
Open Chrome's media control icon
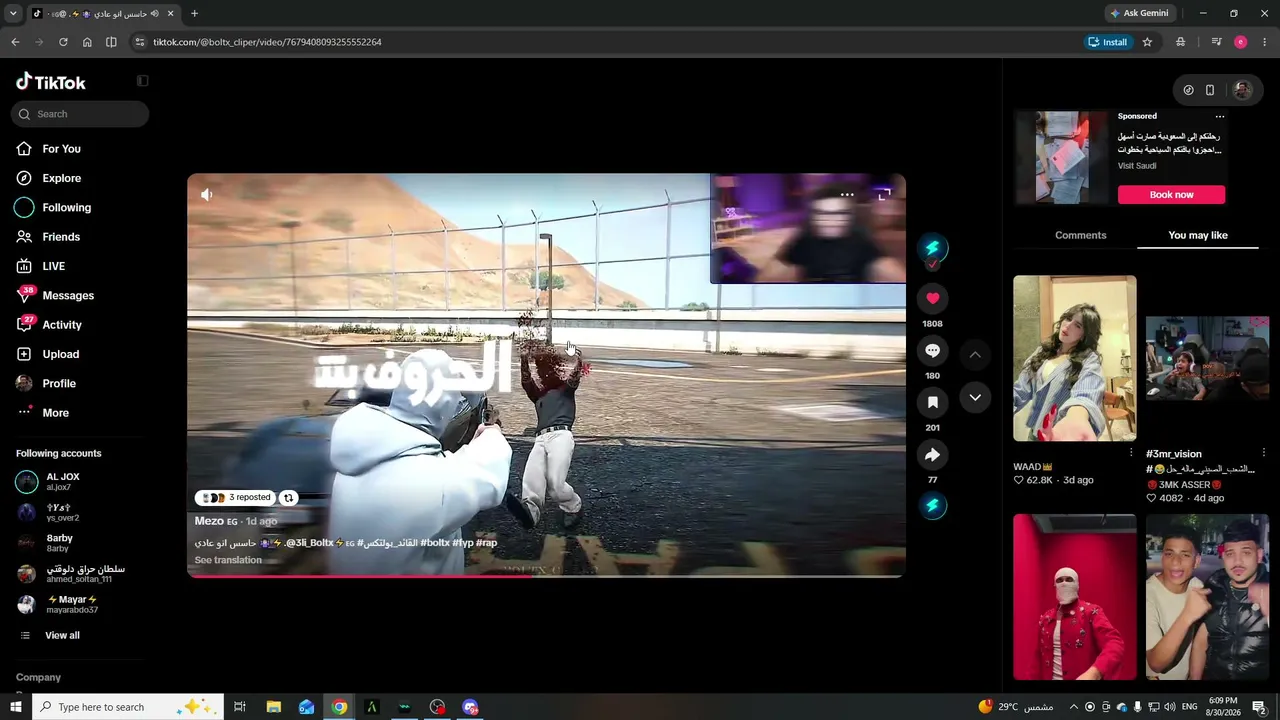(1216, 42)
